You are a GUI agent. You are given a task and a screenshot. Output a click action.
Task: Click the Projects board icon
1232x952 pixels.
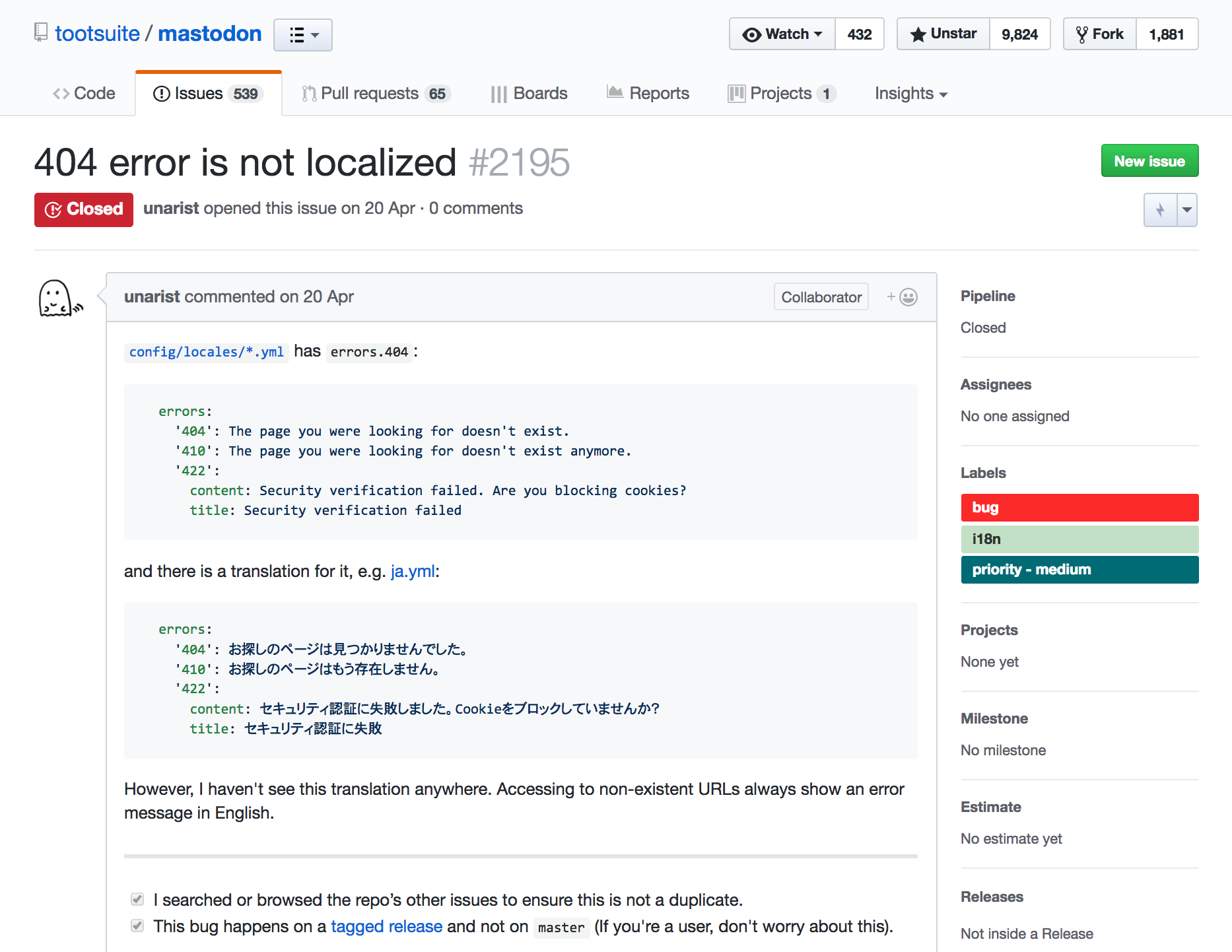pyautogui.click(x=736, y=94)
